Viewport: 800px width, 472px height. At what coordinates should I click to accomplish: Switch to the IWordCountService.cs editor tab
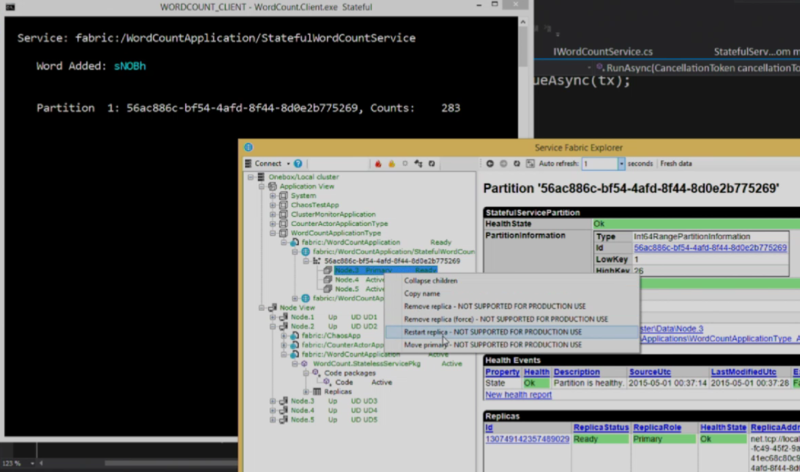point(603,52)
